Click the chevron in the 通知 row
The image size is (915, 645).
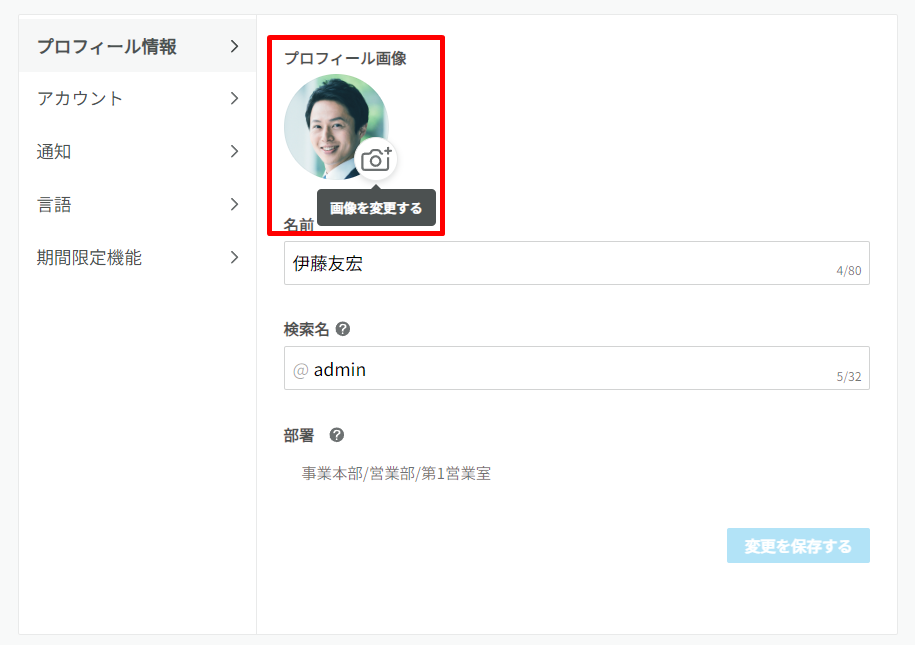(x=234, y=152)
